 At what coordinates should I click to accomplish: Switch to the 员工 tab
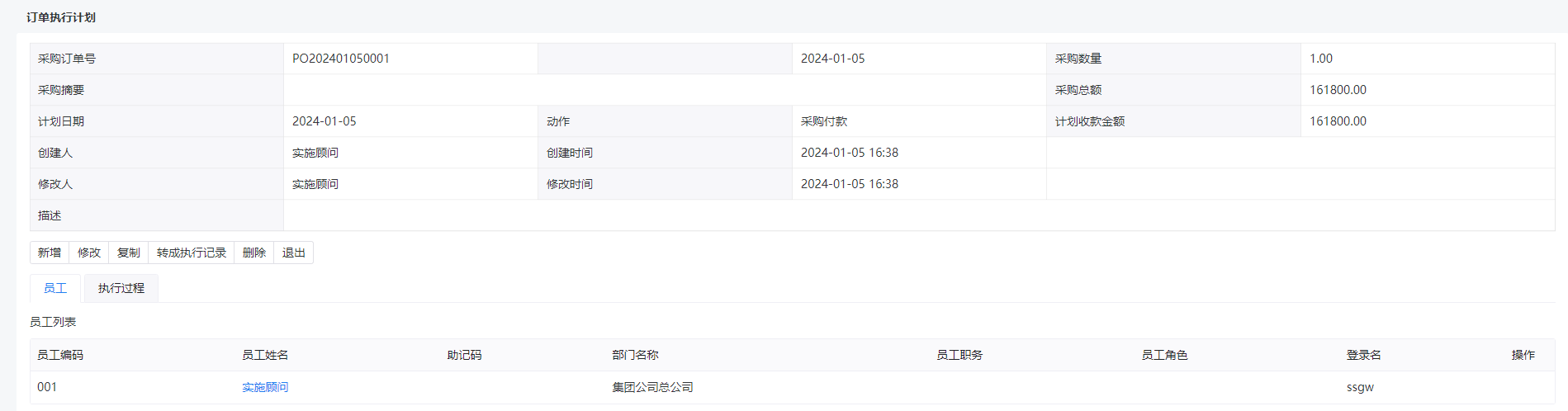[55, 288]
